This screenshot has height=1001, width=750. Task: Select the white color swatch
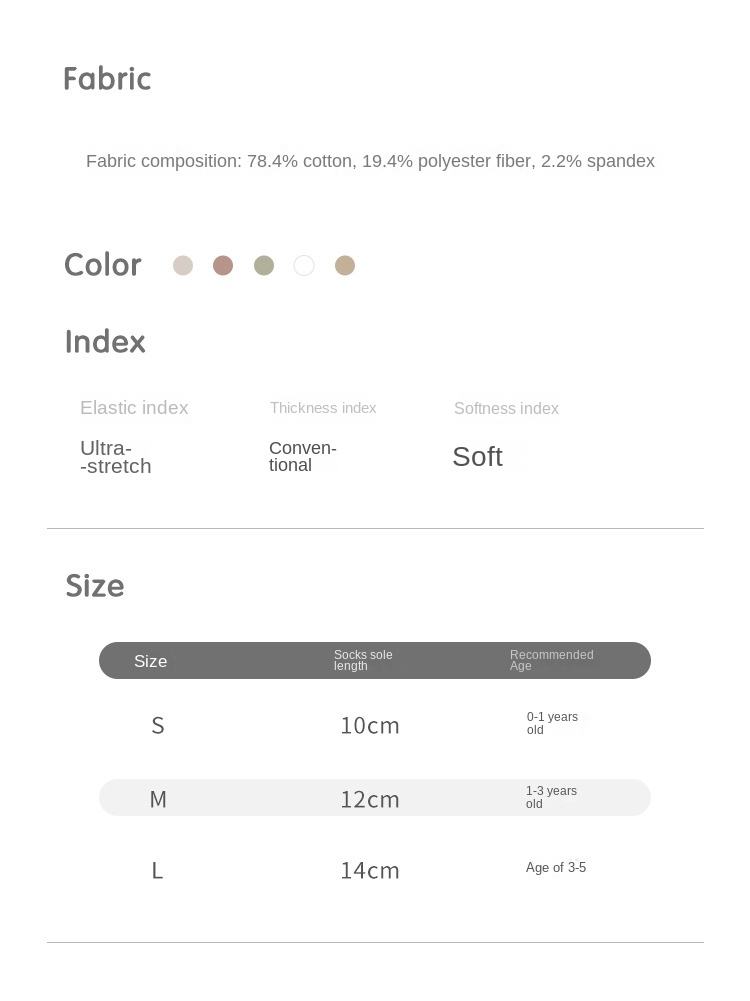(304, 265)
